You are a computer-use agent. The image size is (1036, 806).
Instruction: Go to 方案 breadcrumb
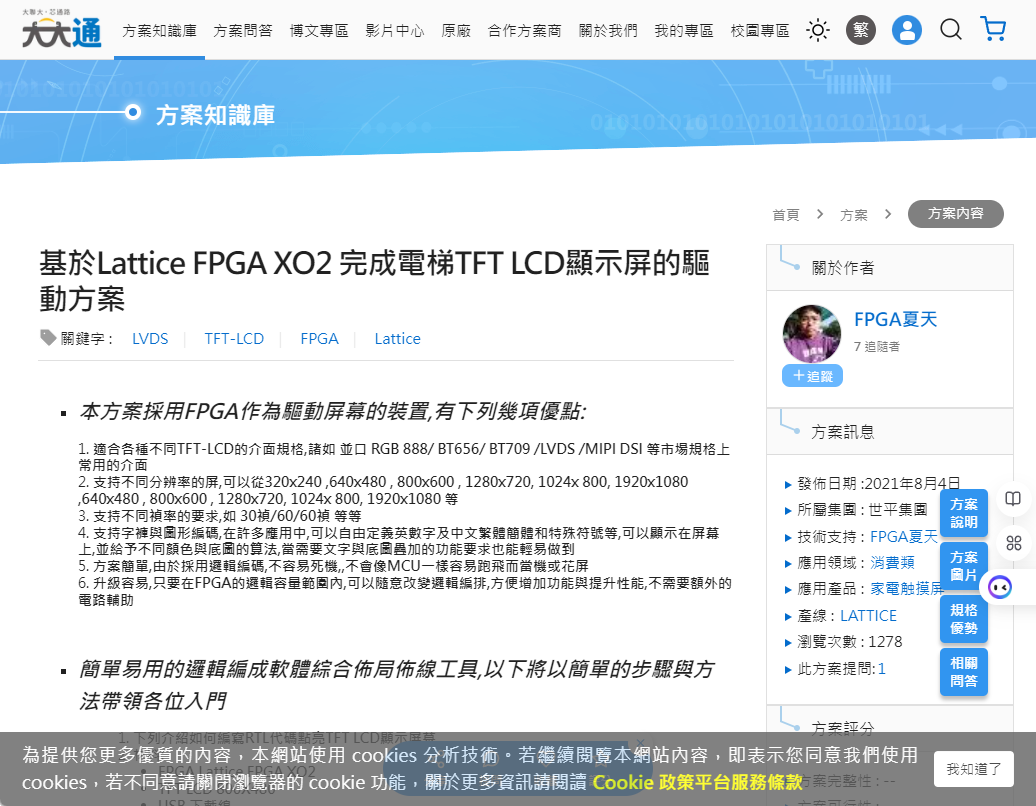(854, 215)
